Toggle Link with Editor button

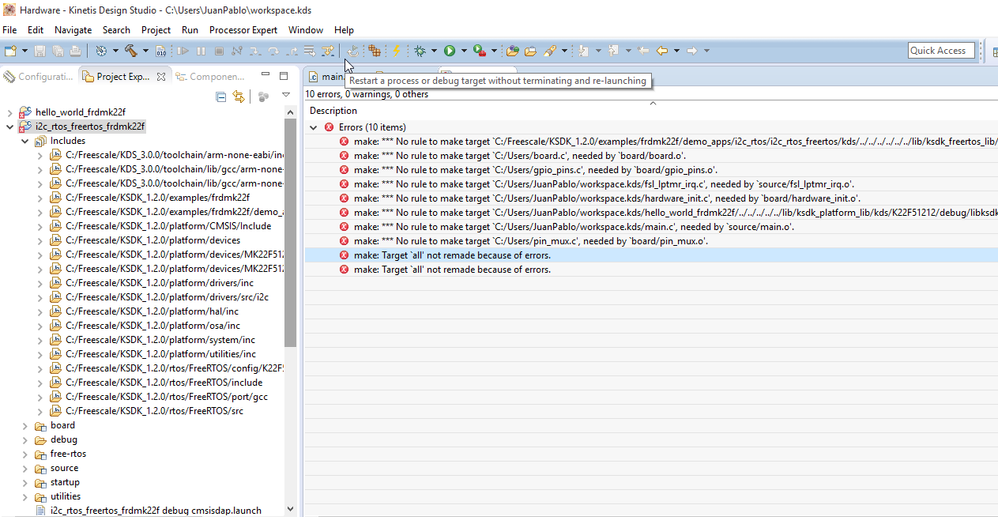(x=239, y=97)
